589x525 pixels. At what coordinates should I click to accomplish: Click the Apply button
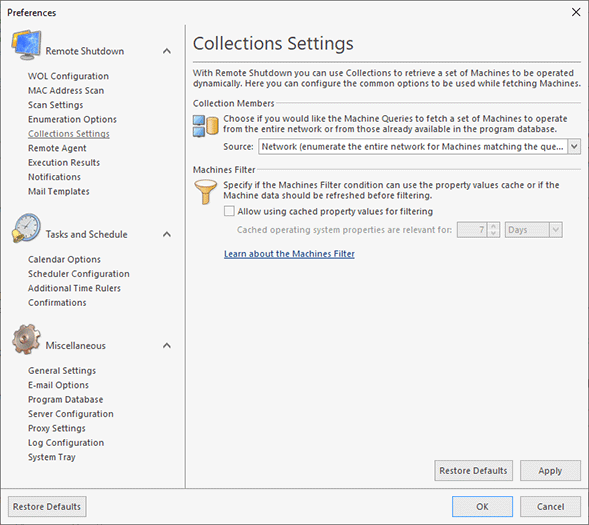coord(550,471)
